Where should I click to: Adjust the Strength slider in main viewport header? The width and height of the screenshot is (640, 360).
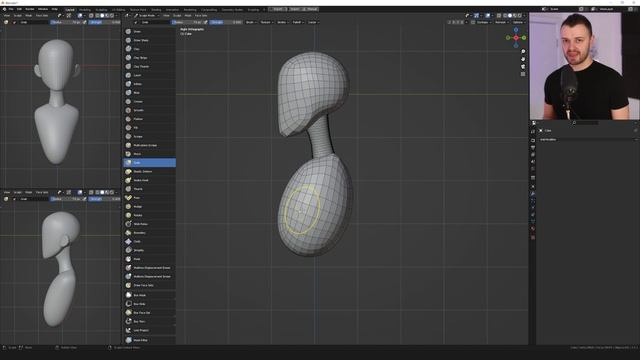[x=227, y=22]
